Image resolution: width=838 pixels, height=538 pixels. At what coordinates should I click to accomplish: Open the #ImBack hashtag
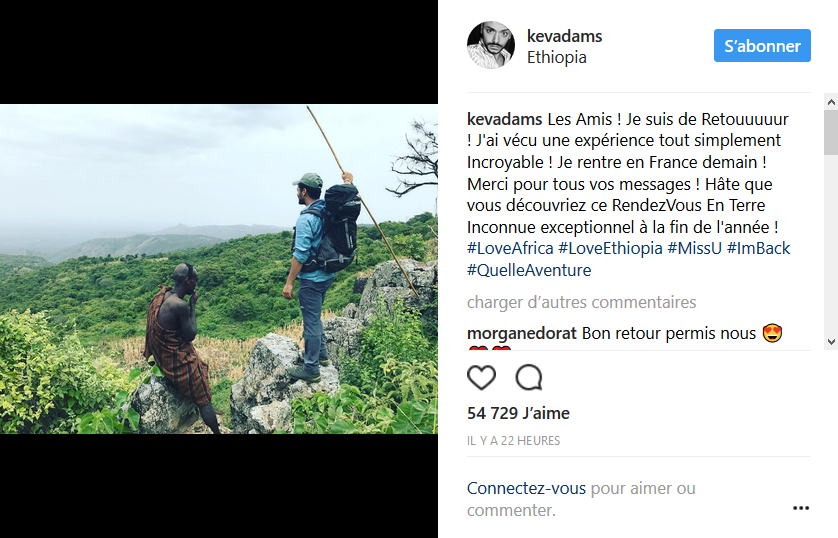[x=758, y=248]
